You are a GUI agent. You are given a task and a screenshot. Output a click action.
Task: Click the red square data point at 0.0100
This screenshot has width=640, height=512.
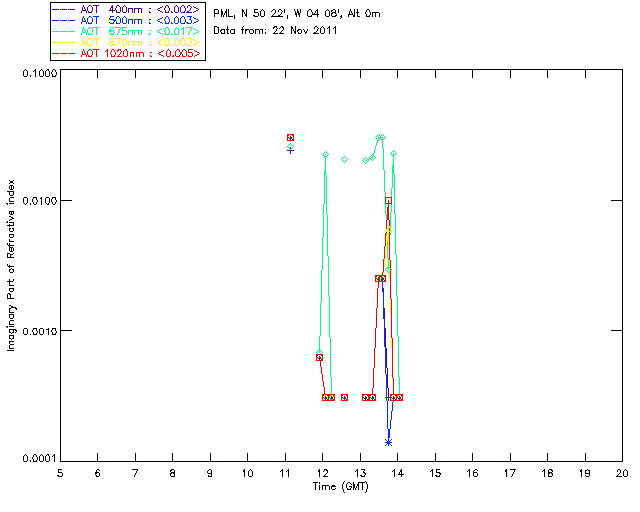coord(389,200)
